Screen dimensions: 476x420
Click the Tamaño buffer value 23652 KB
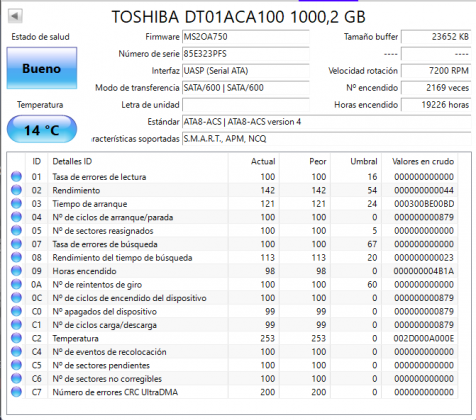point(436,37)
